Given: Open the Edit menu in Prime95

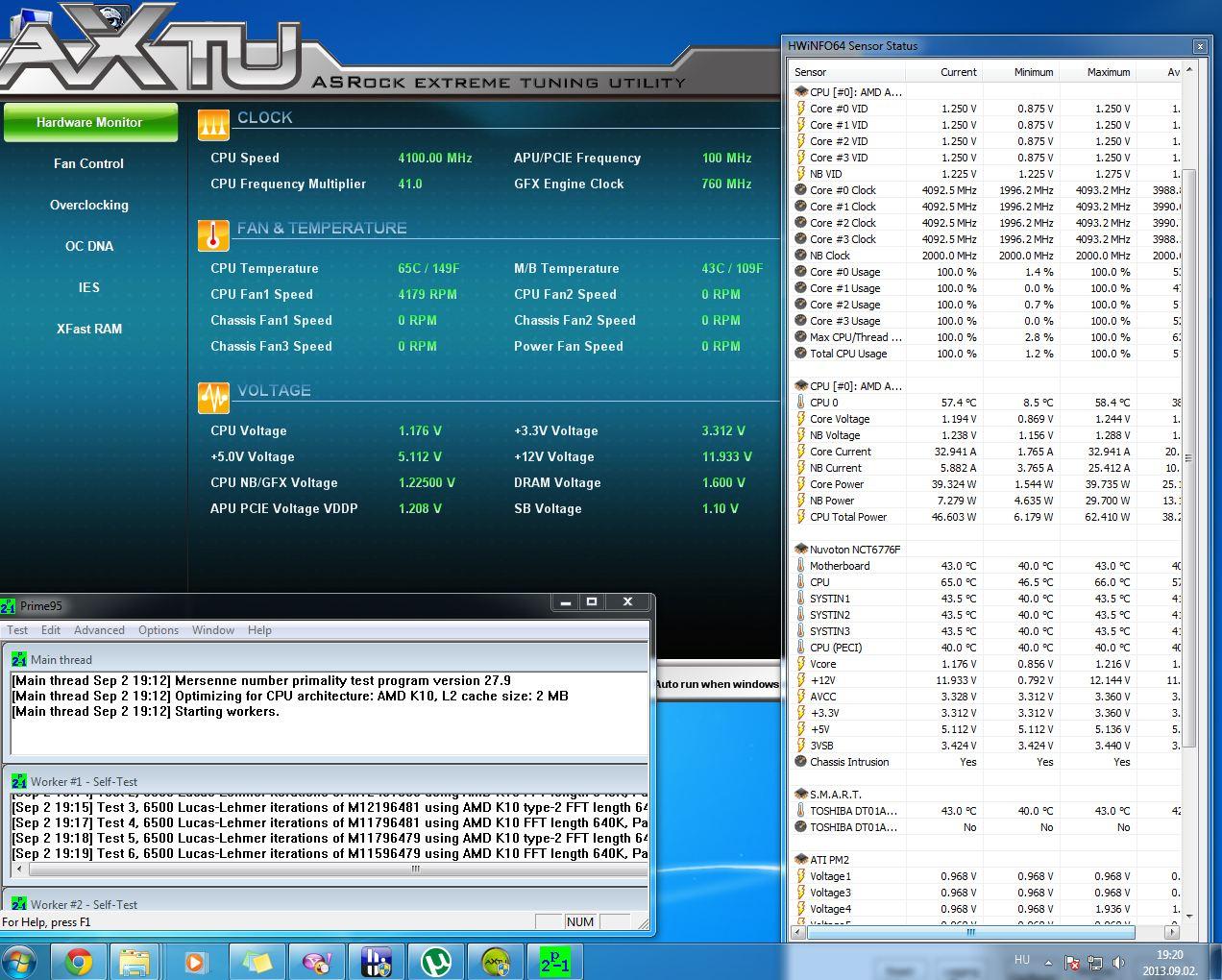Looking at the screenshot, I should click(51, 630).
